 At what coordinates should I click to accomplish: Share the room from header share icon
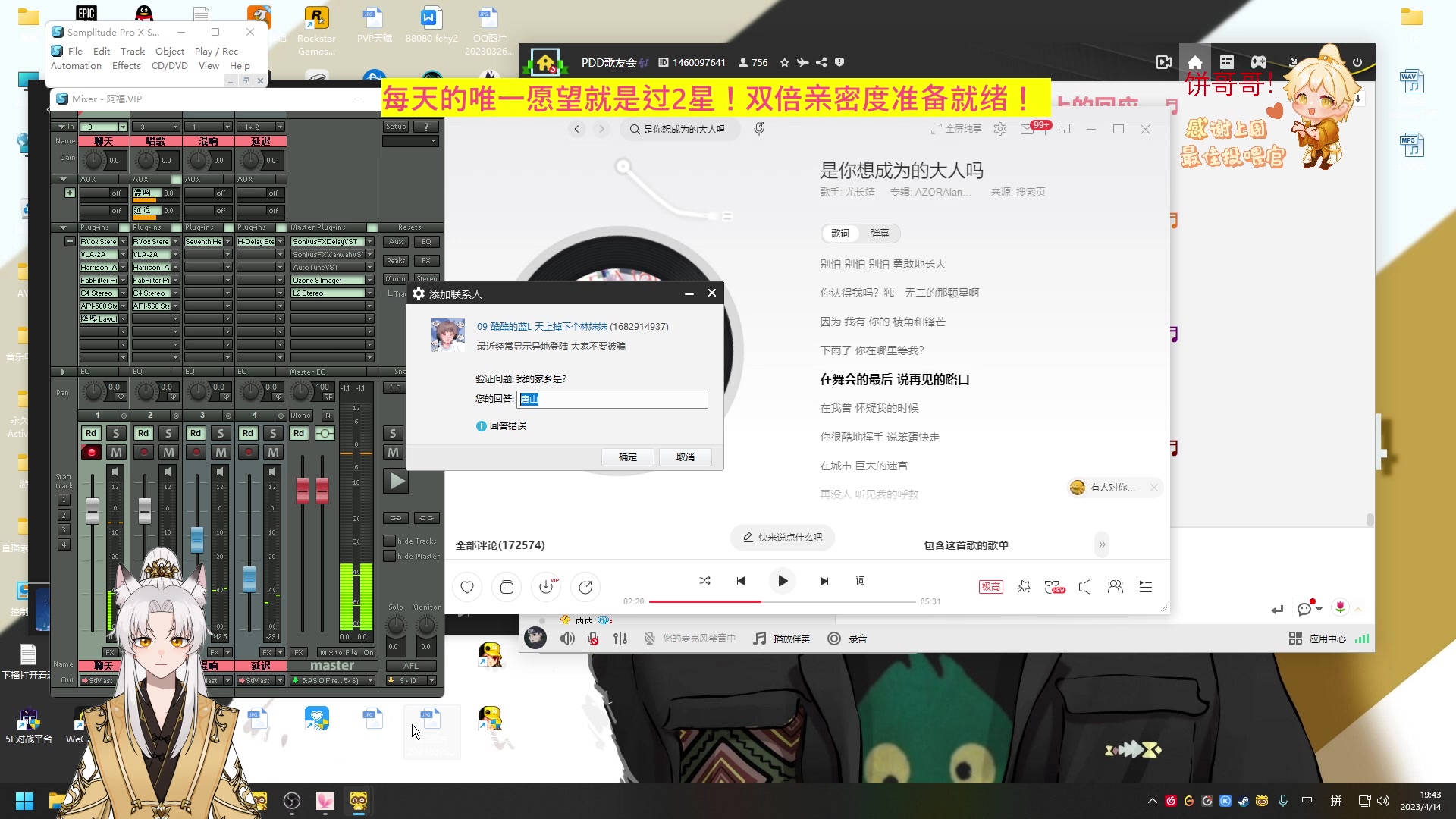coord(821,62)
